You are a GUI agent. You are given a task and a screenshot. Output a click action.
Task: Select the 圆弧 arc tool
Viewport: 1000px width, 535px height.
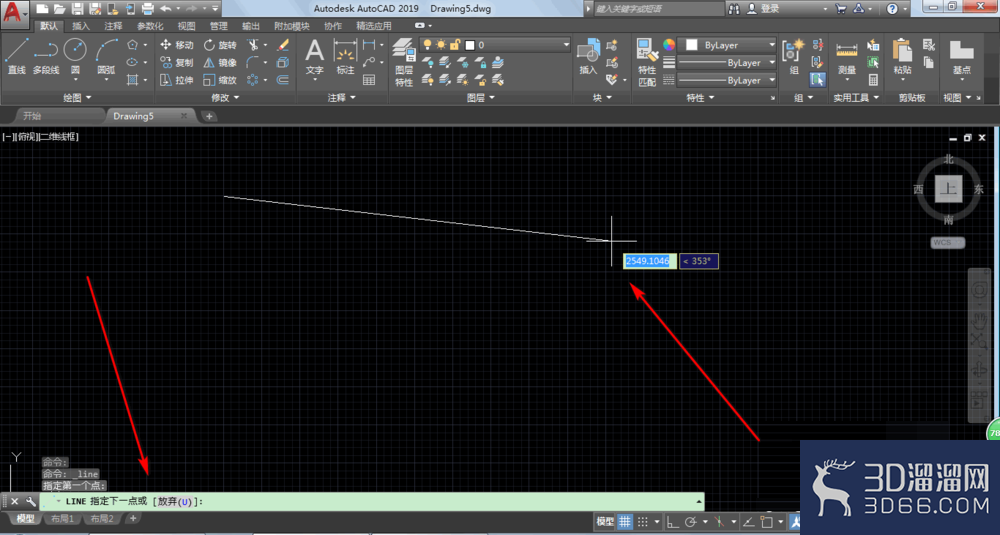point(107,57)
